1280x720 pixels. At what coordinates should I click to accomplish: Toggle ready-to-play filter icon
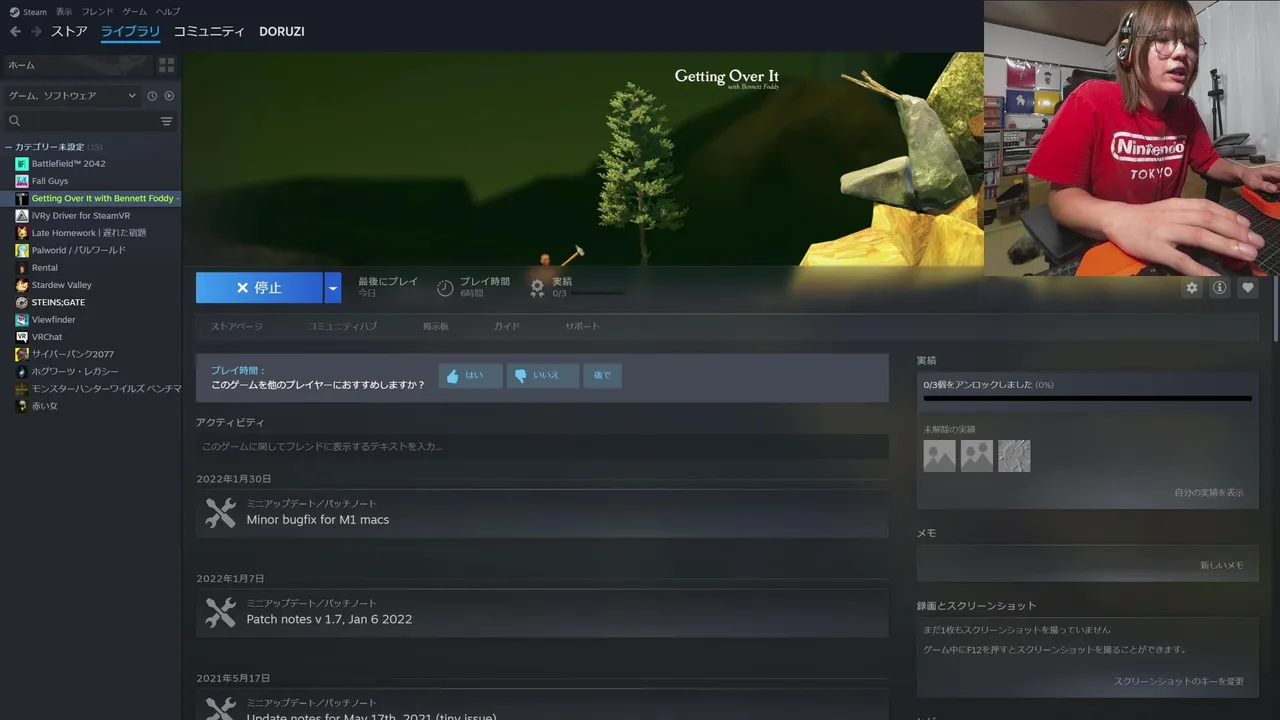[169, 96]
